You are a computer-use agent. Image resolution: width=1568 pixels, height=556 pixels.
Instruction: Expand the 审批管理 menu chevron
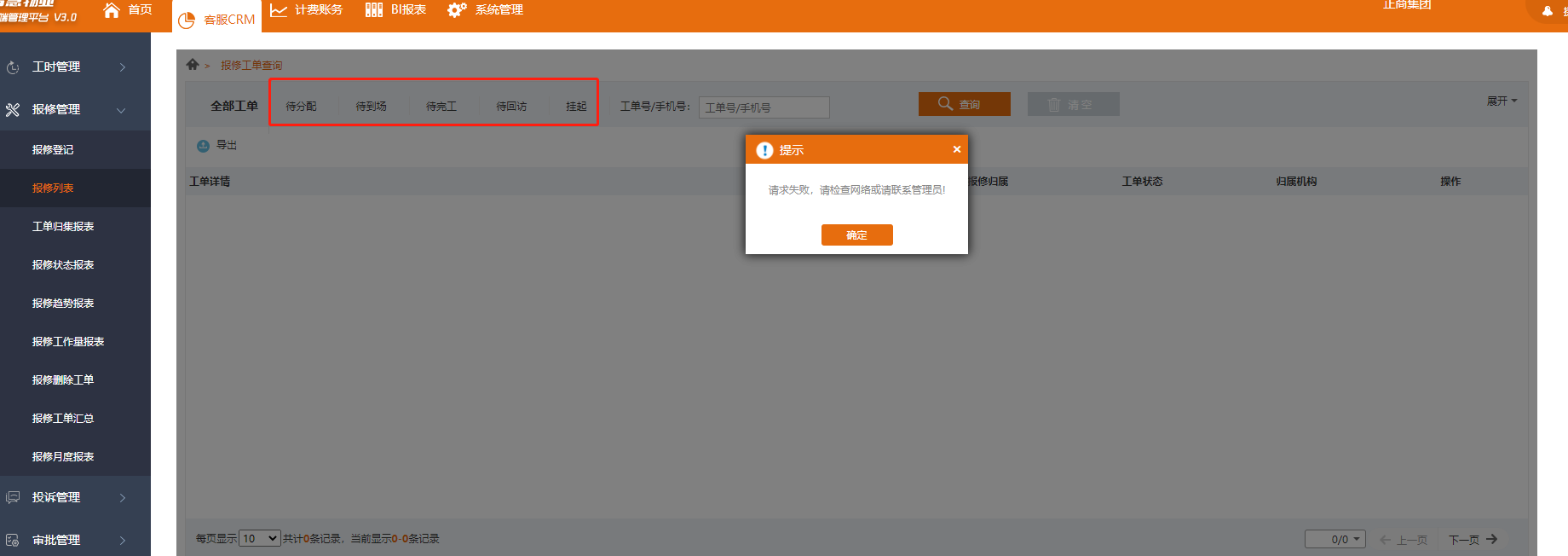pos(123,540)
